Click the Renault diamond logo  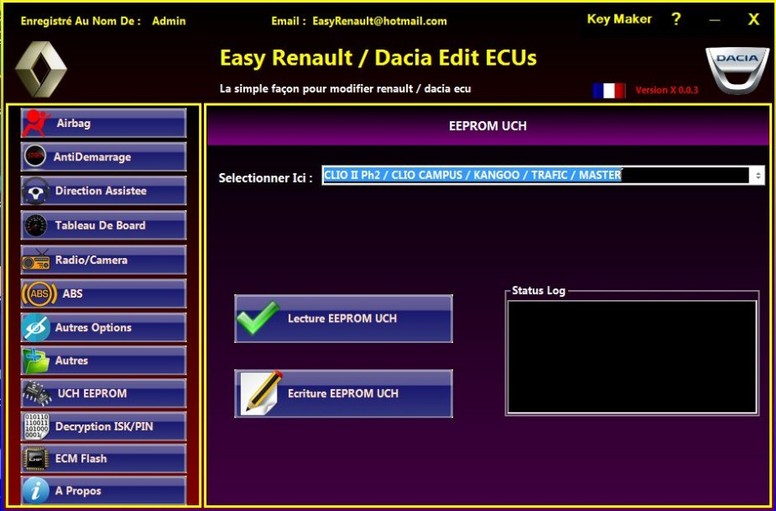(41, 69)
